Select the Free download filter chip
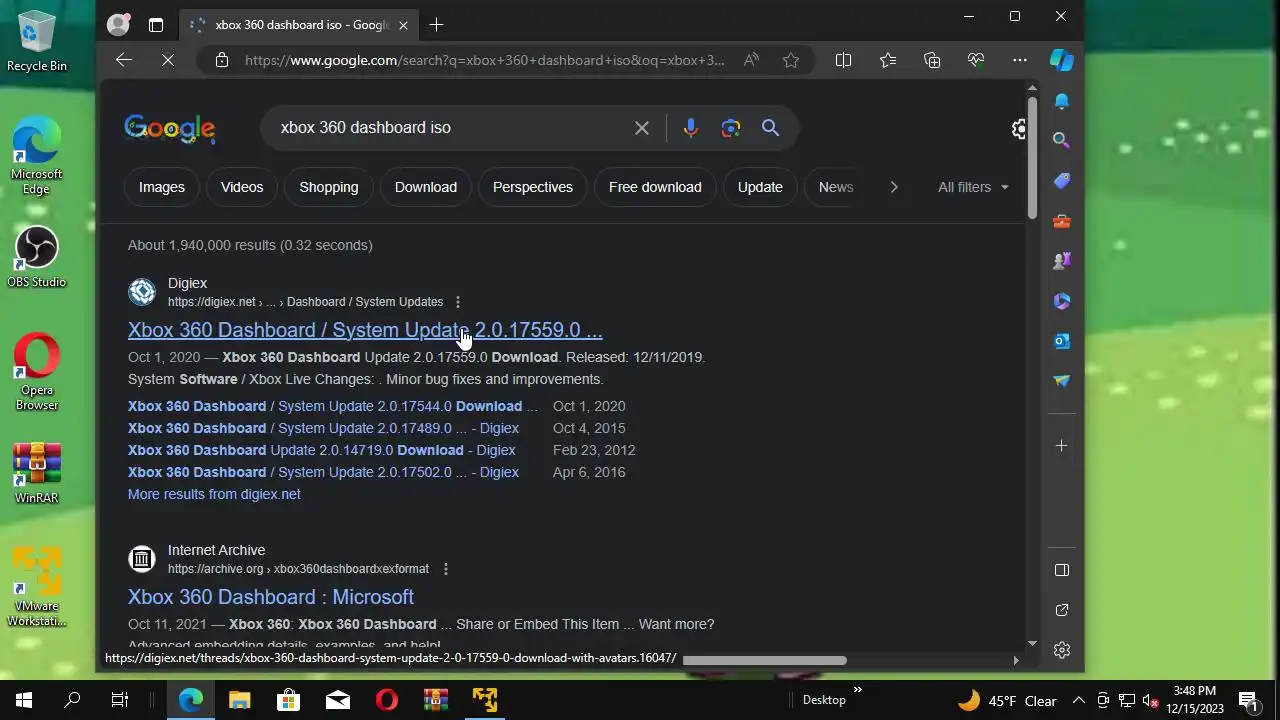 [x=655, y=187]
